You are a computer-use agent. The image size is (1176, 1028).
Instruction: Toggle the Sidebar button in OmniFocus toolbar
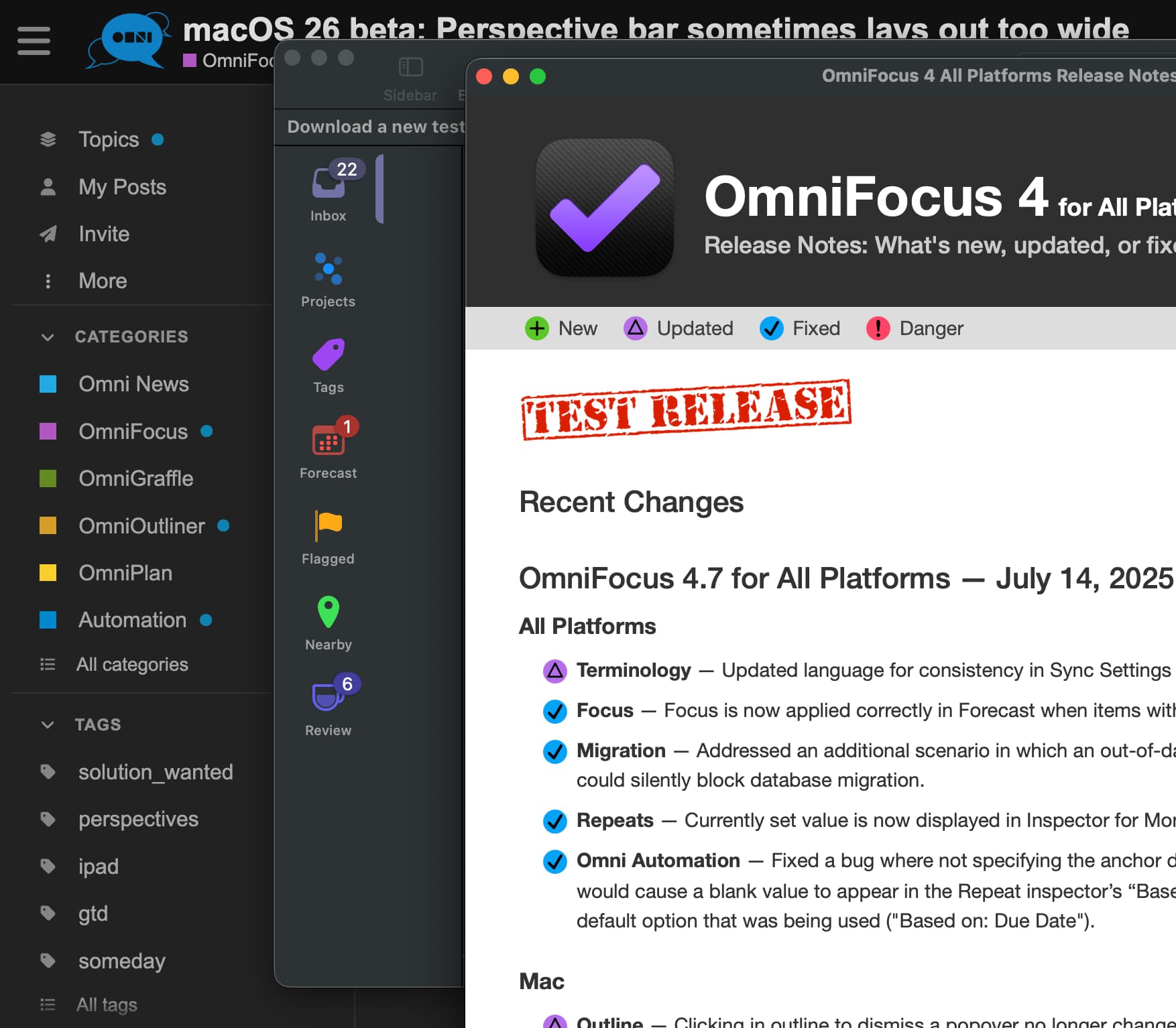(x=410, y=80)
